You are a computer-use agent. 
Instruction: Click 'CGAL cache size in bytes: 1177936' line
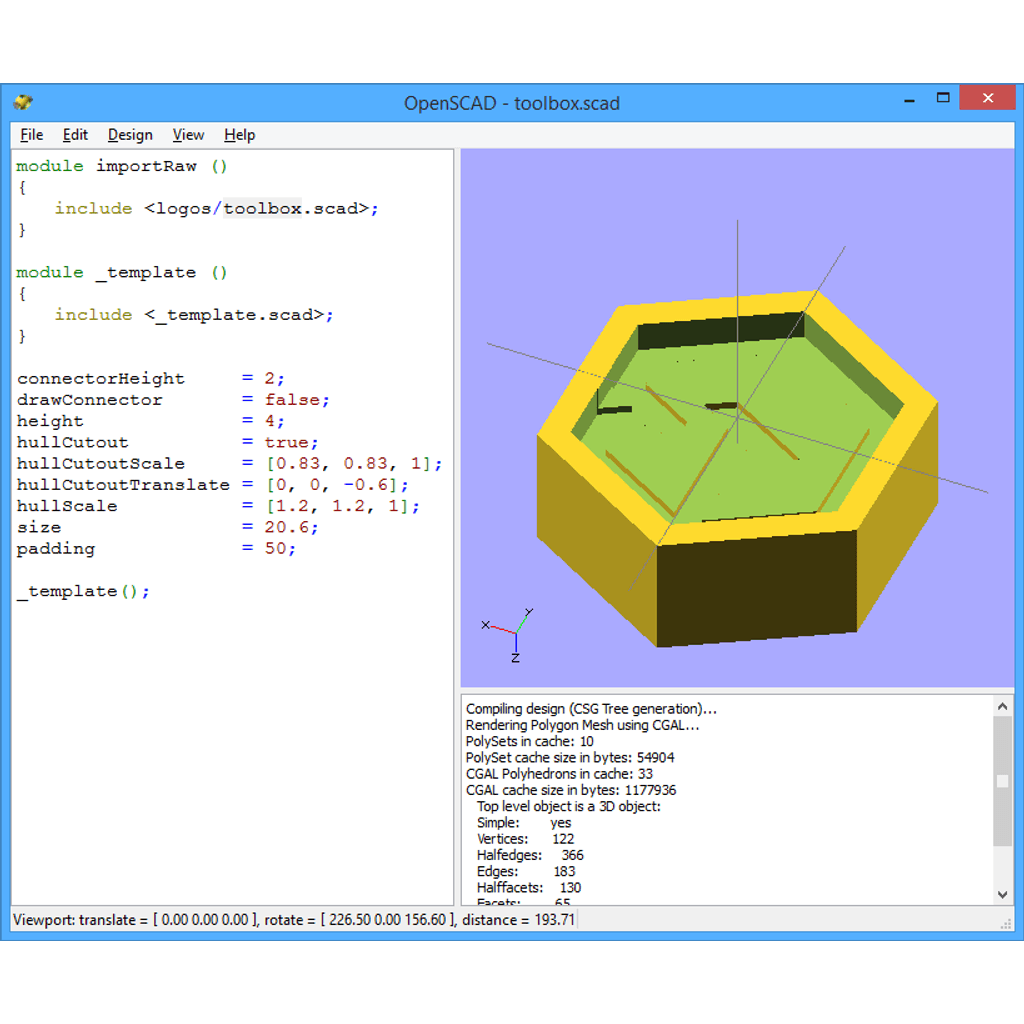571,790
